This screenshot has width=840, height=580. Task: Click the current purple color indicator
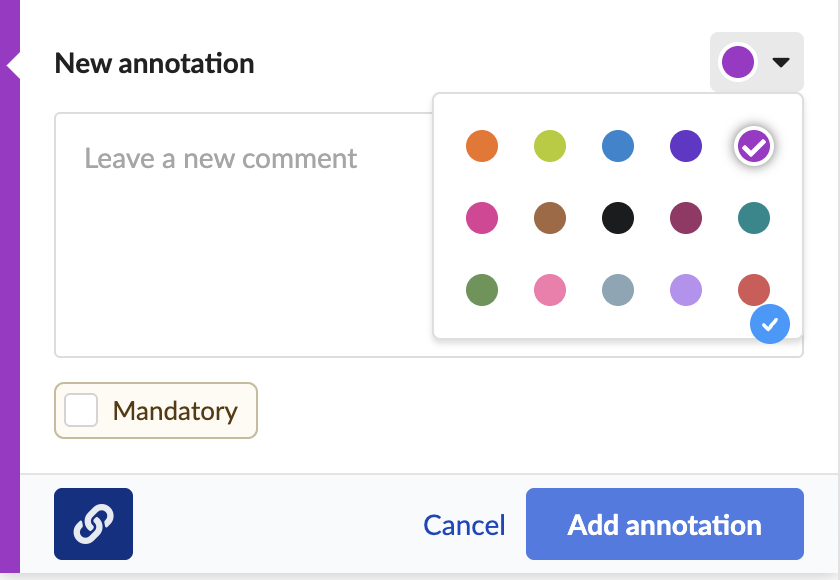(738, 62)
